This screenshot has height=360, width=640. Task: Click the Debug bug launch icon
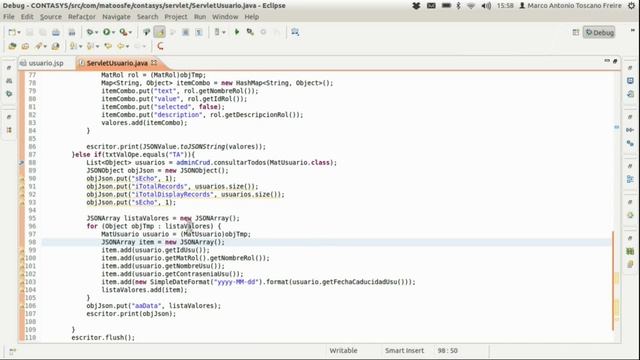[x=90, y=32]
